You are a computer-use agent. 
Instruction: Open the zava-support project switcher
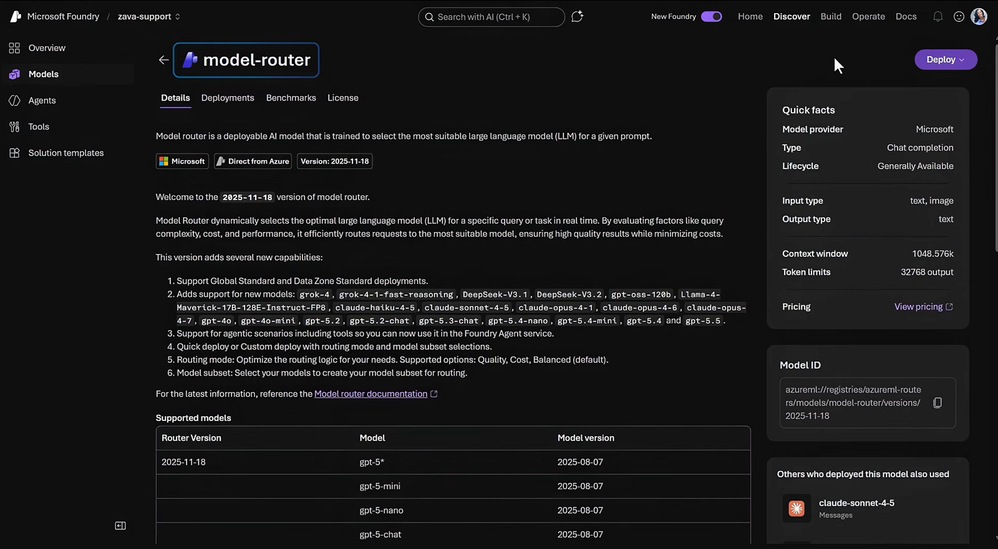pos(148,17)
